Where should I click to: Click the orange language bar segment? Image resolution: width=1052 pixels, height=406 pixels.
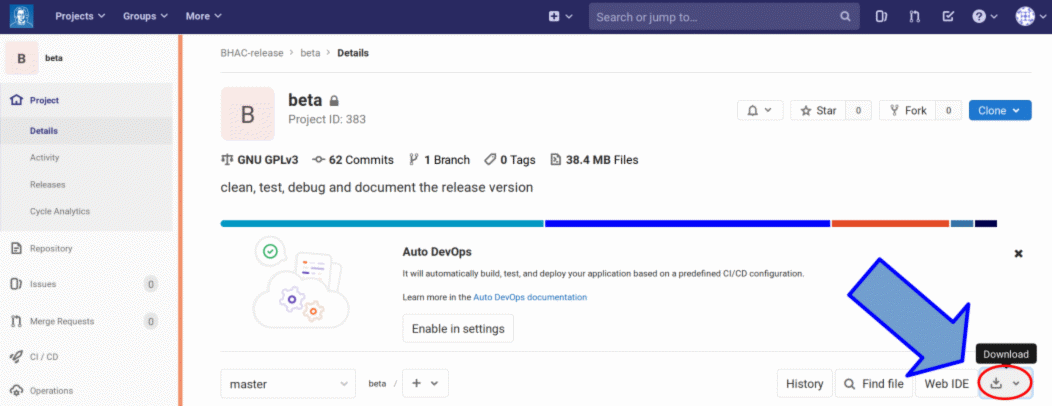pos(890,223)
